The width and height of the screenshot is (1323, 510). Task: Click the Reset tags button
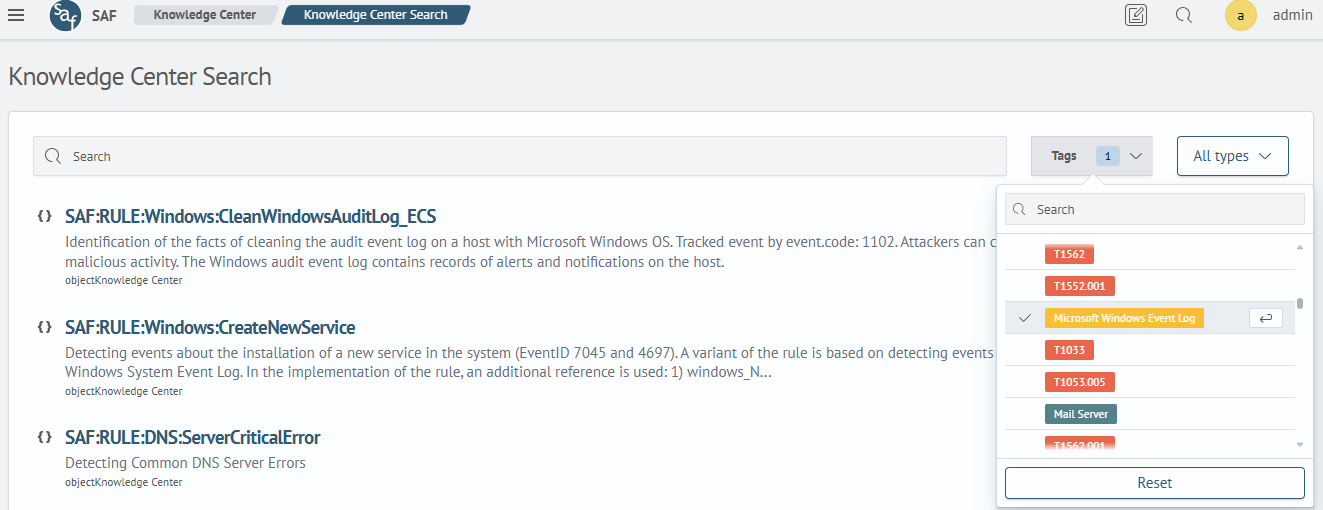tap(1155, 482)
